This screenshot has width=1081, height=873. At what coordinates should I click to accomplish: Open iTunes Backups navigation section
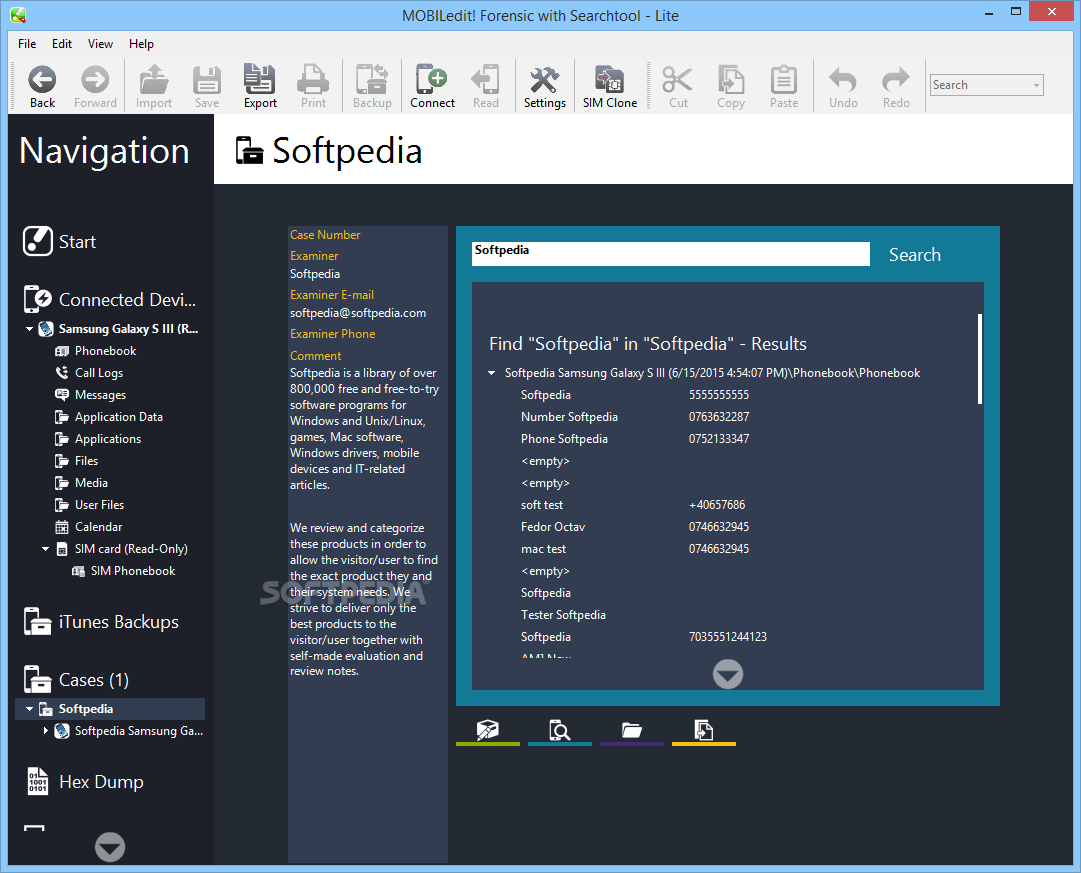click(101, 621)
